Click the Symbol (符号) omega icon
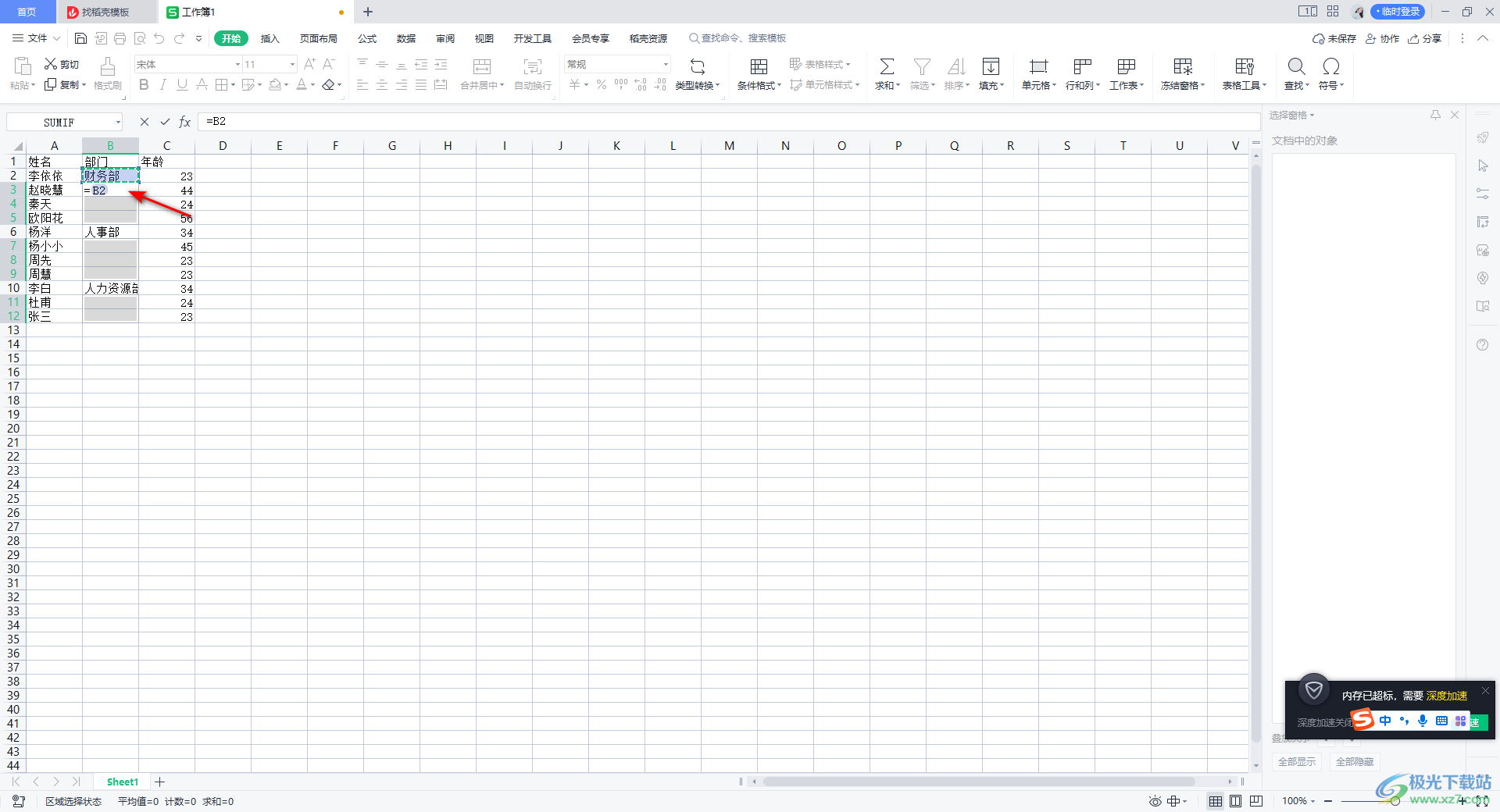 [x=1331, y=67]
